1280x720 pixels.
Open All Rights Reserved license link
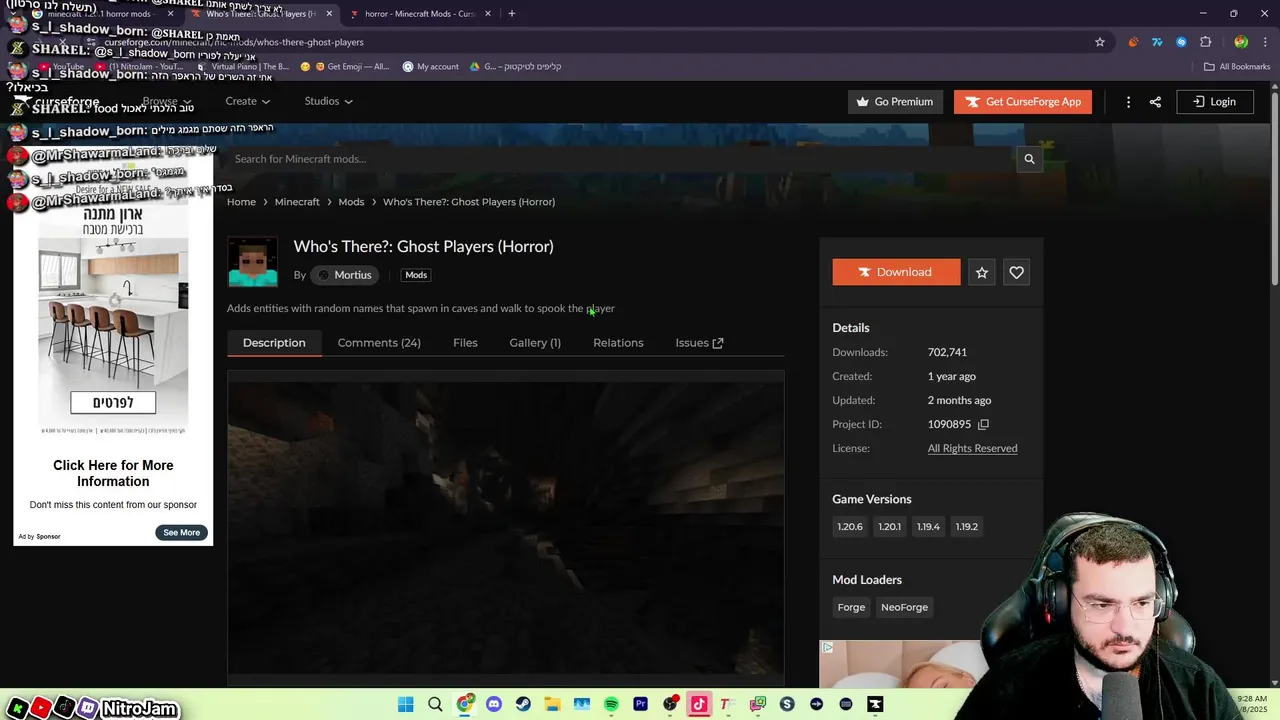tap(972, 448)
